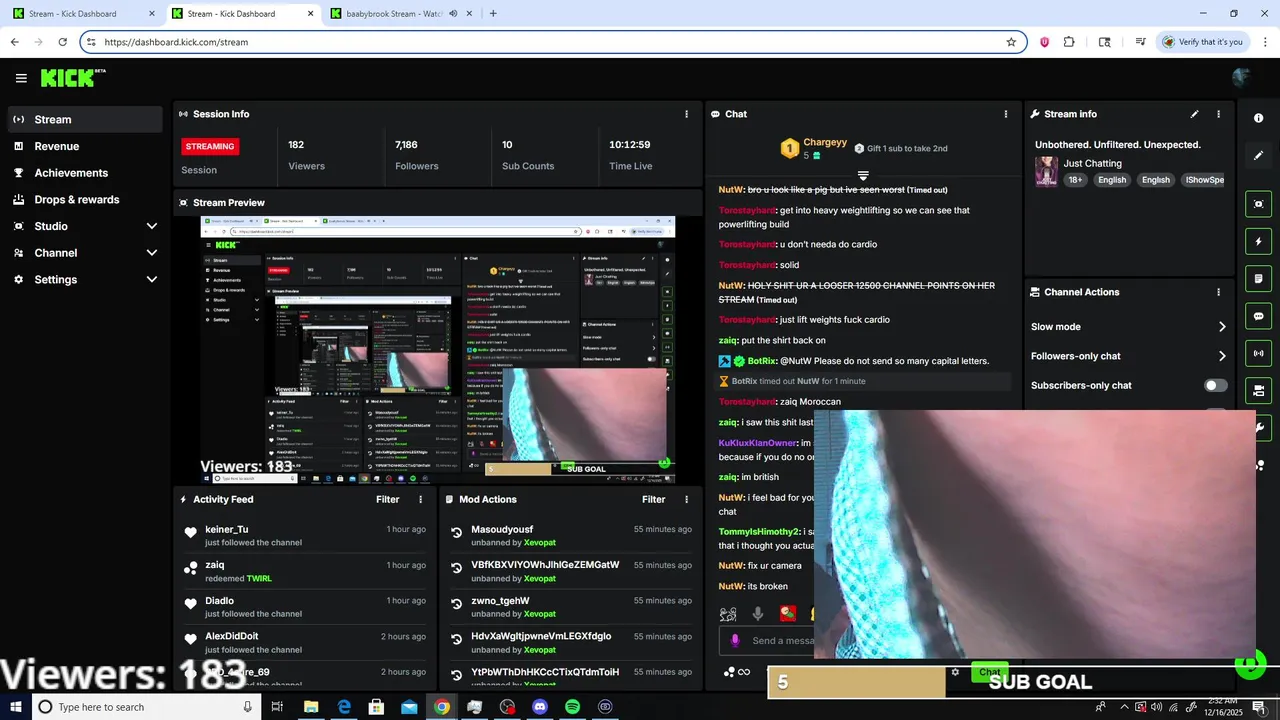
Task: Open Mod Actions three-dot options
Action: click(x=686, y=499)
